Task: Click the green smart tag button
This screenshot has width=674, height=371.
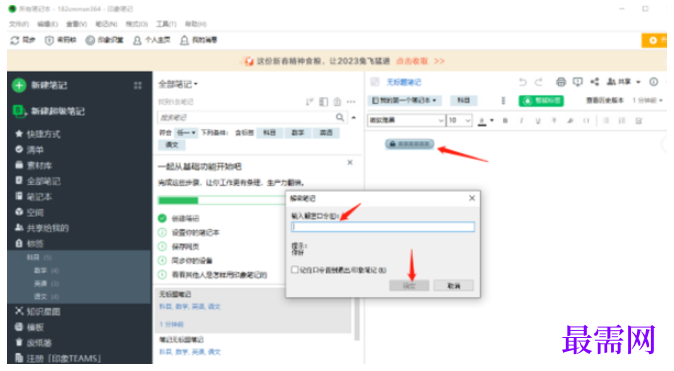Action: pos(541,101)
